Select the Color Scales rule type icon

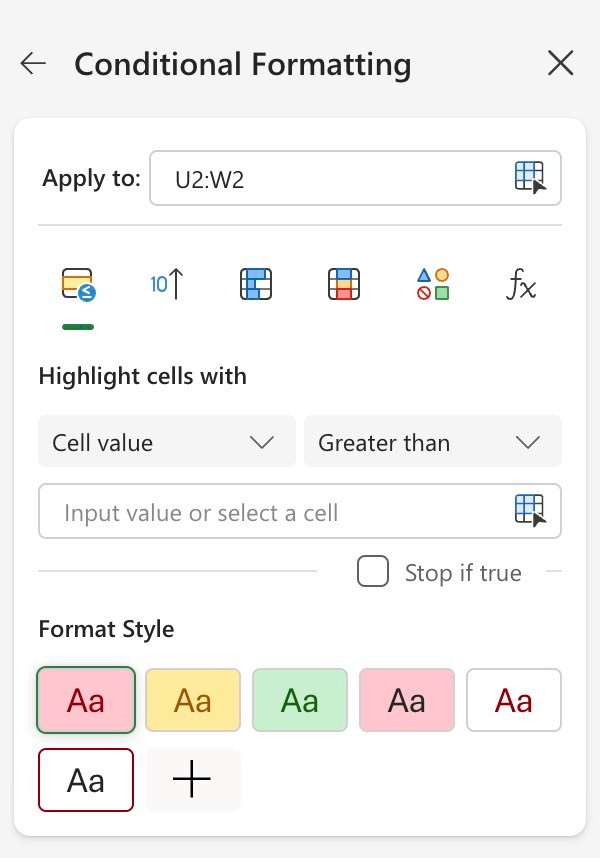[x=344, y=284]
